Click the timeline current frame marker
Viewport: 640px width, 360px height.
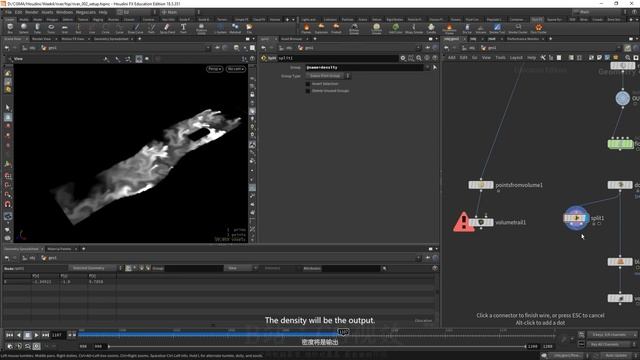(x=344, y=332)
